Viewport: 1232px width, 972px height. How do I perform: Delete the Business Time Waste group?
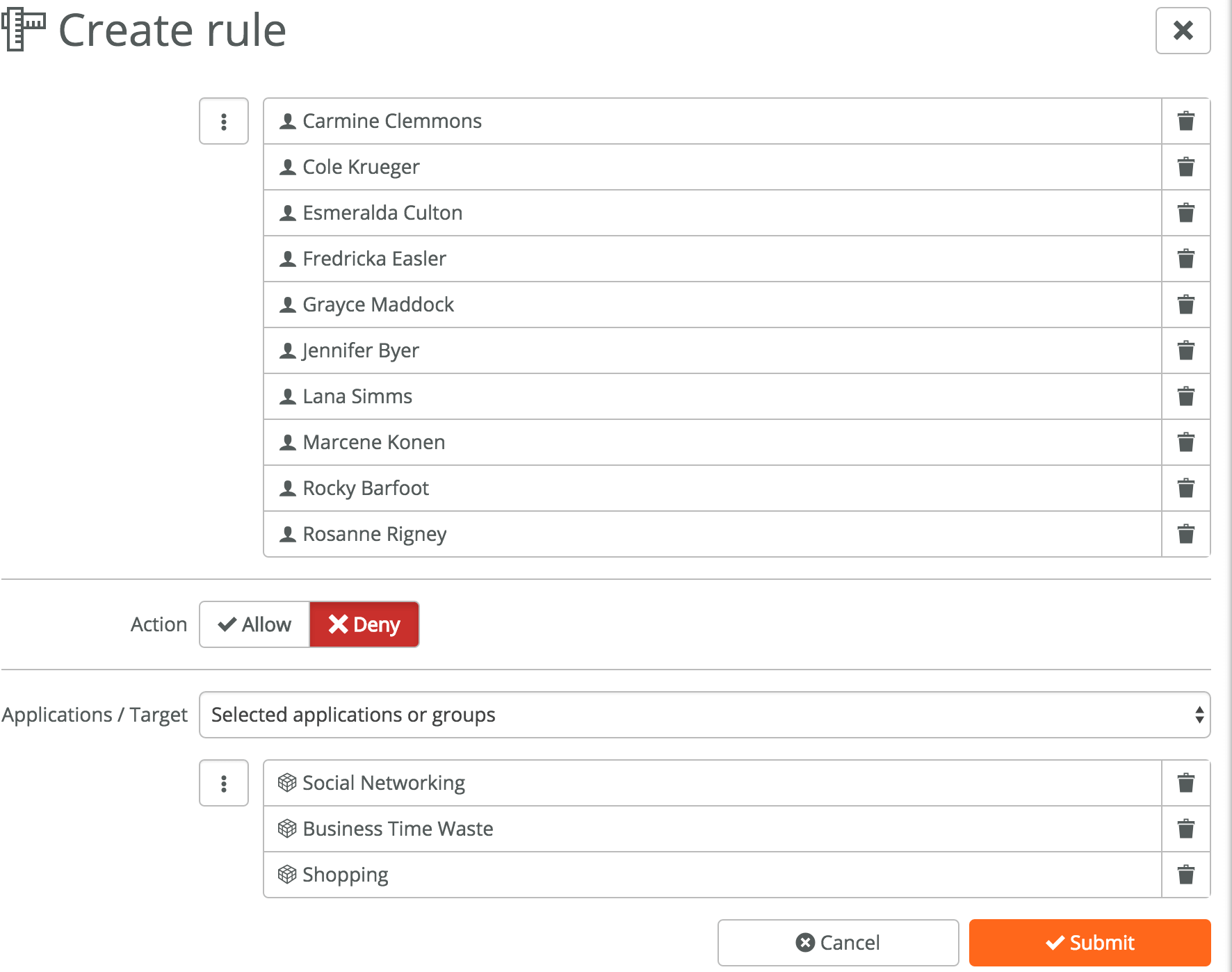coord(1186,829)
